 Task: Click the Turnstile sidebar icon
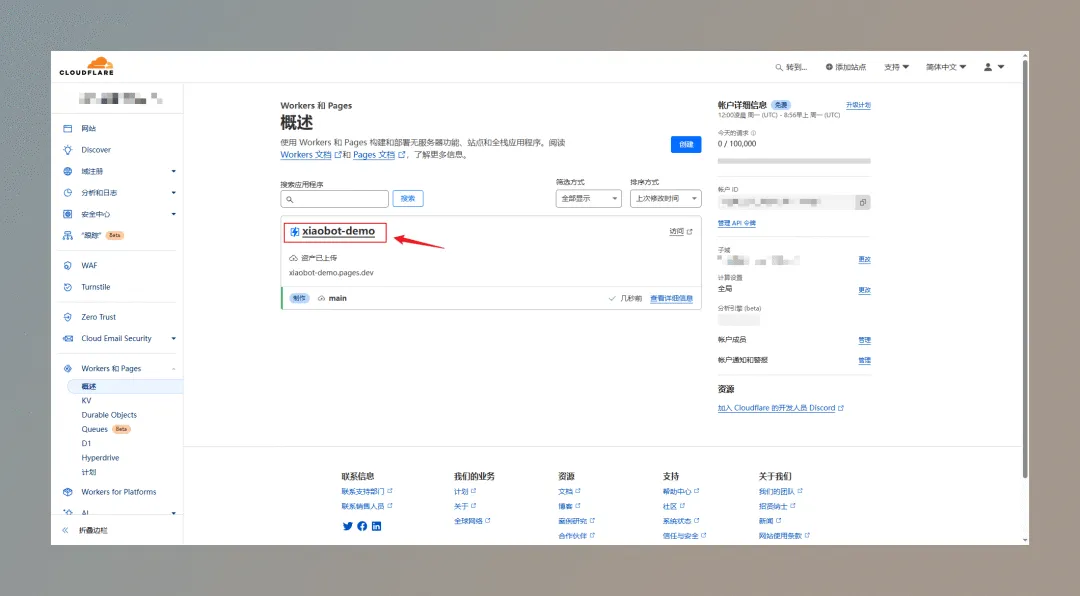[68, 287]
